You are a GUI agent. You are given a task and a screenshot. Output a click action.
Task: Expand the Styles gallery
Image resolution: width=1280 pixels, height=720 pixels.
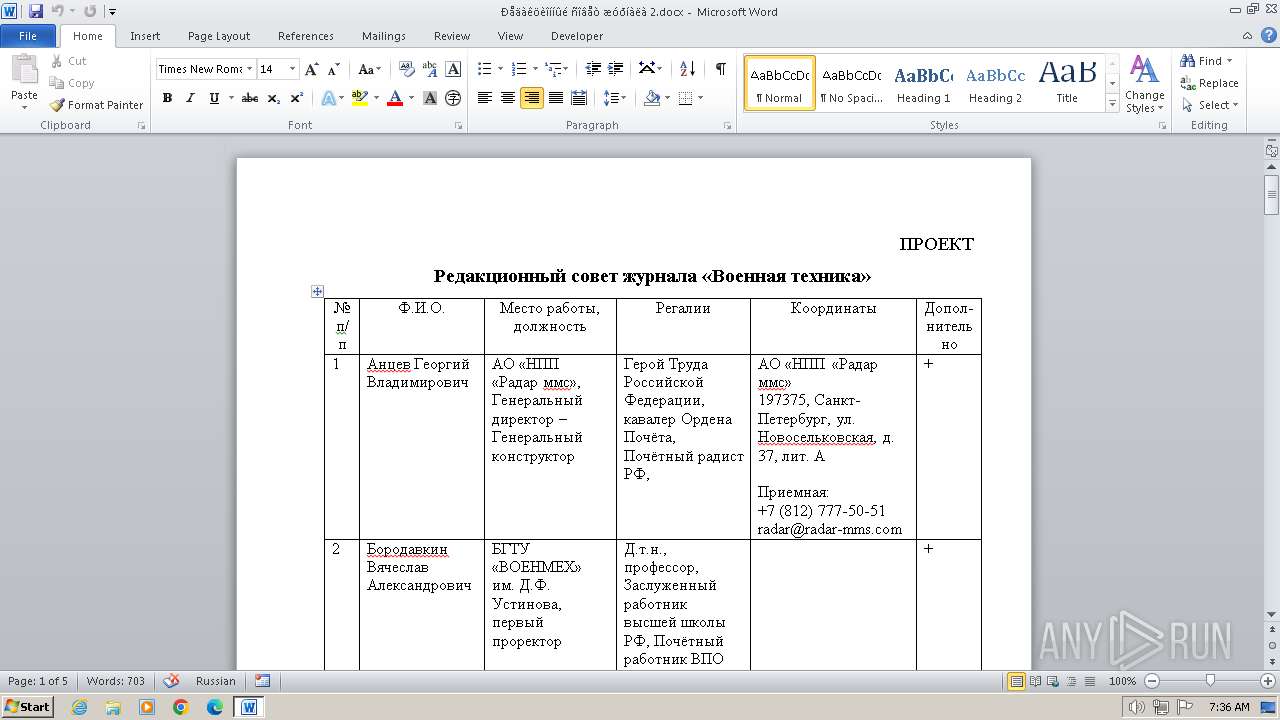(1112, 104)
